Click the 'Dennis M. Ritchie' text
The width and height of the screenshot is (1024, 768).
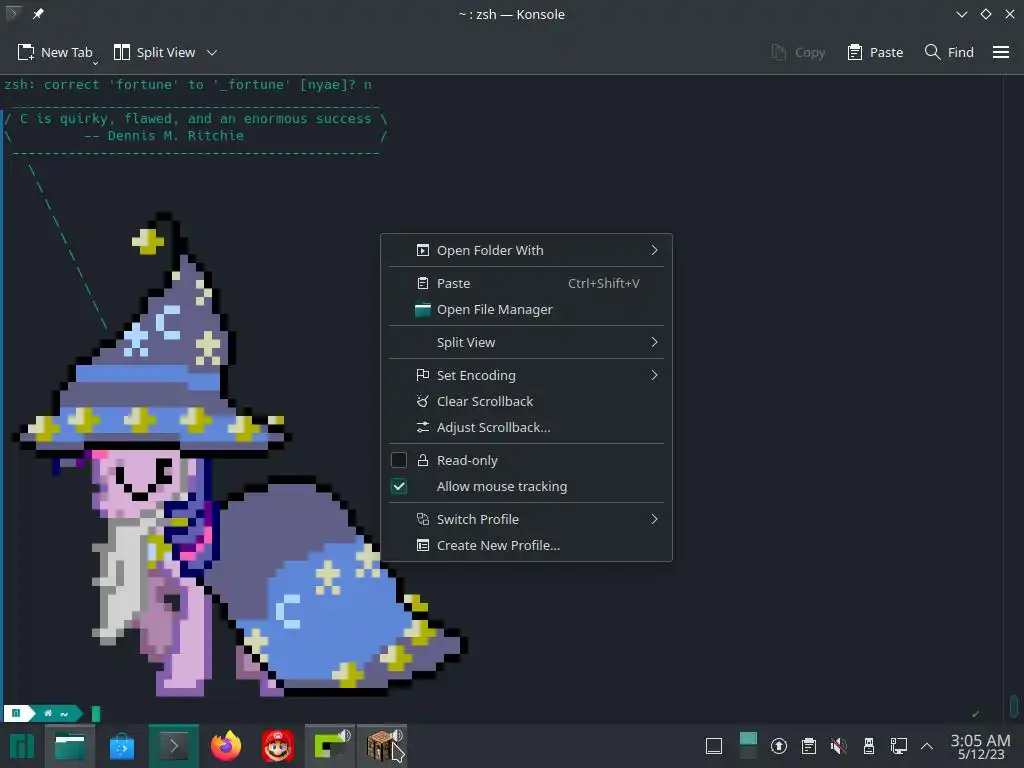coord(176,135)
